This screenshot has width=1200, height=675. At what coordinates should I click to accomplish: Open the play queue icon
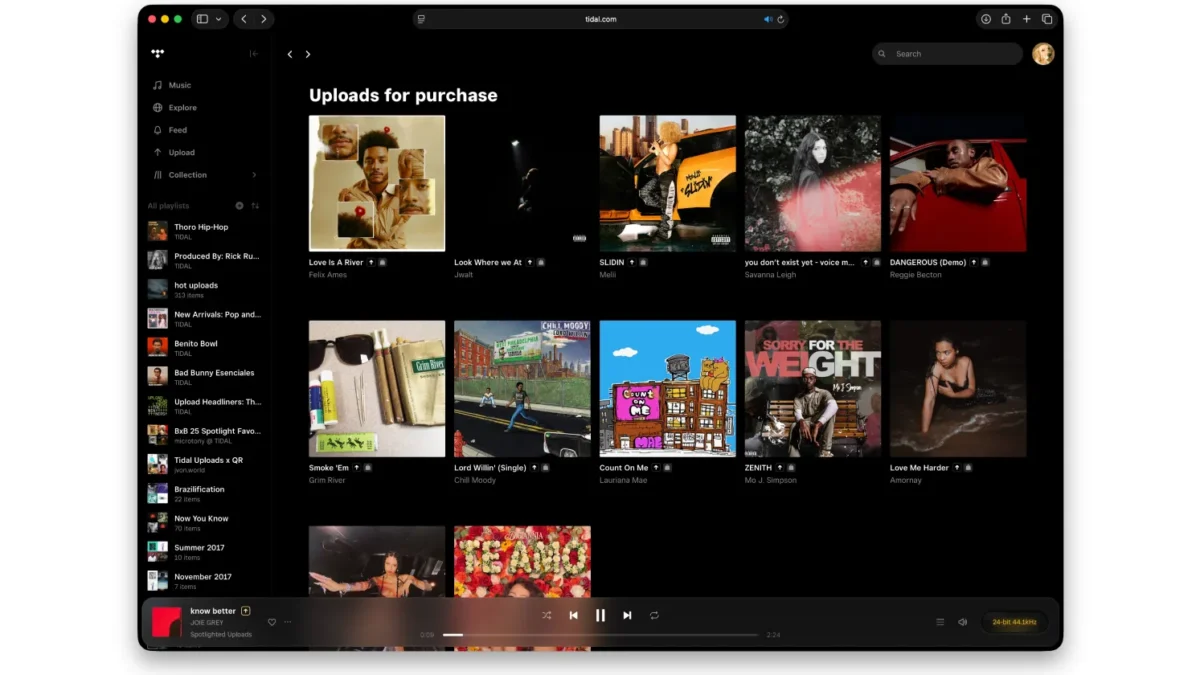point(940,622)
